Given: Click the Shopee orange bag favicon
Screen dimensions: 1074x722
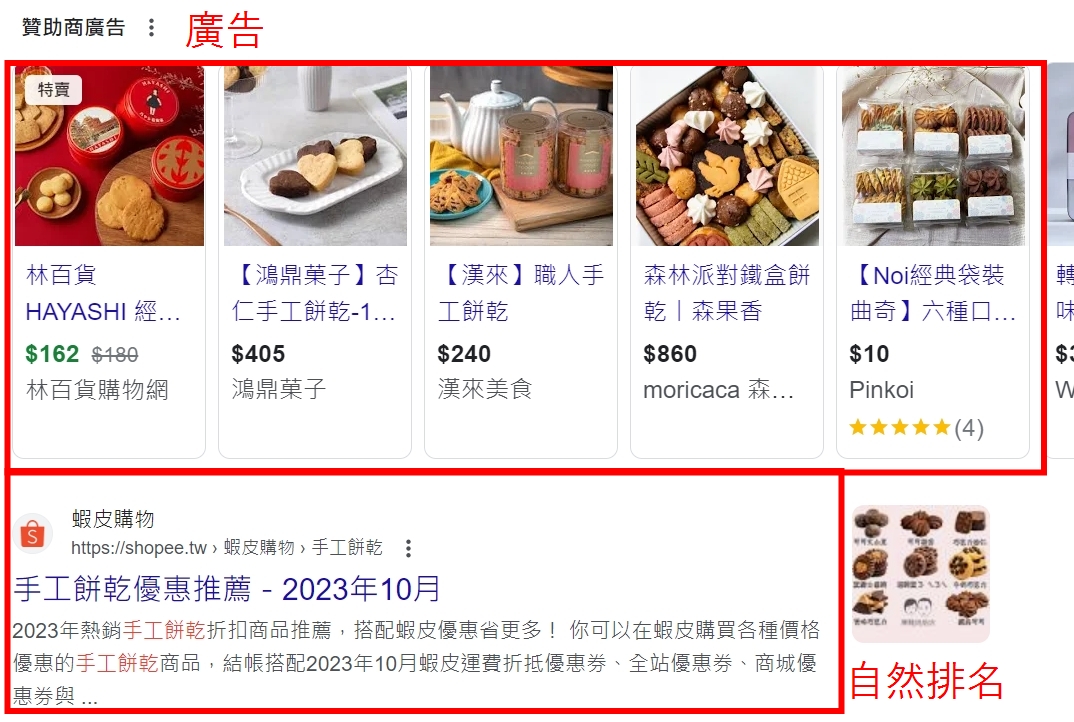Looking at the screenshot, I should tap(32, 534).
